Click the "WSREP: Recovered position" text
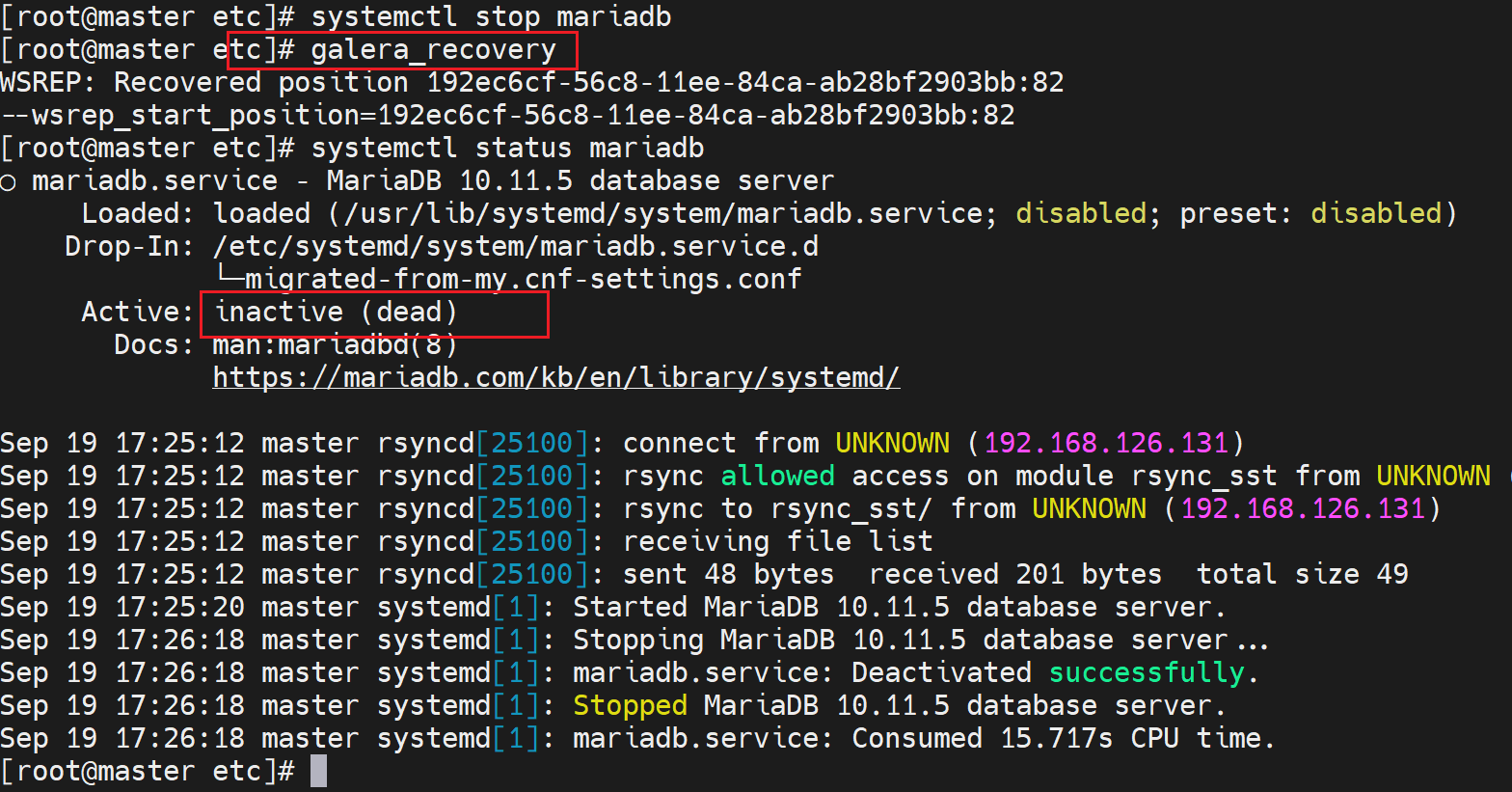The image size is (1512, 792). tap(204, 83)
